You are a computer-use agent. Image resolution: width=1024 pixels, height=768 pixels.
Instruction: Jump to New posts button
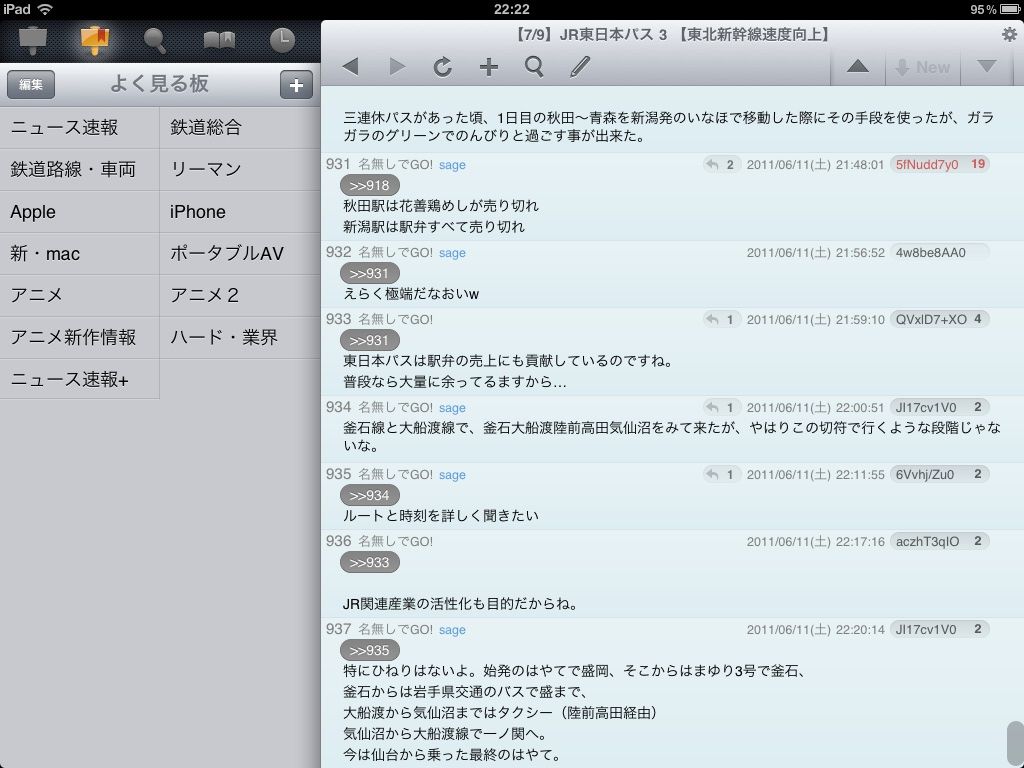[923, 67]
